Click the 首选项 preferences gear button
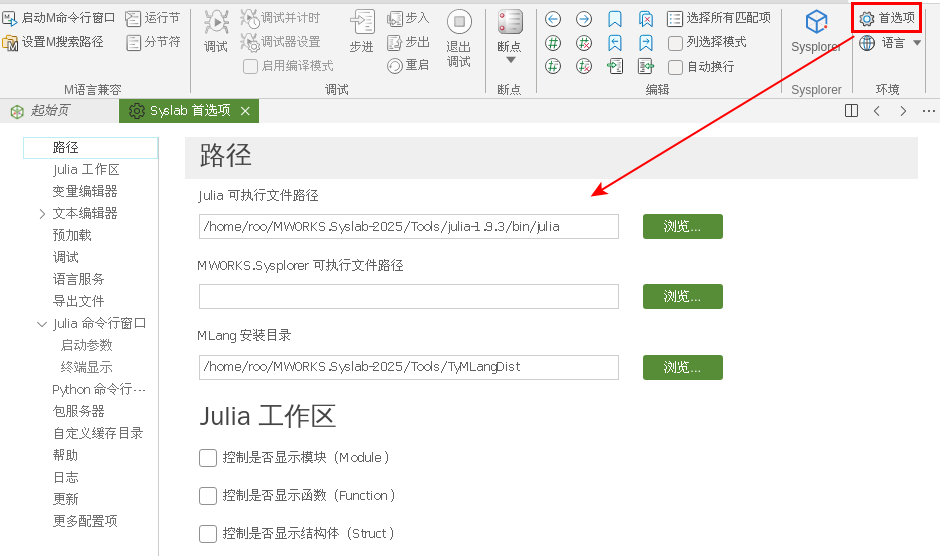The image size is (940, 556). 886,18
